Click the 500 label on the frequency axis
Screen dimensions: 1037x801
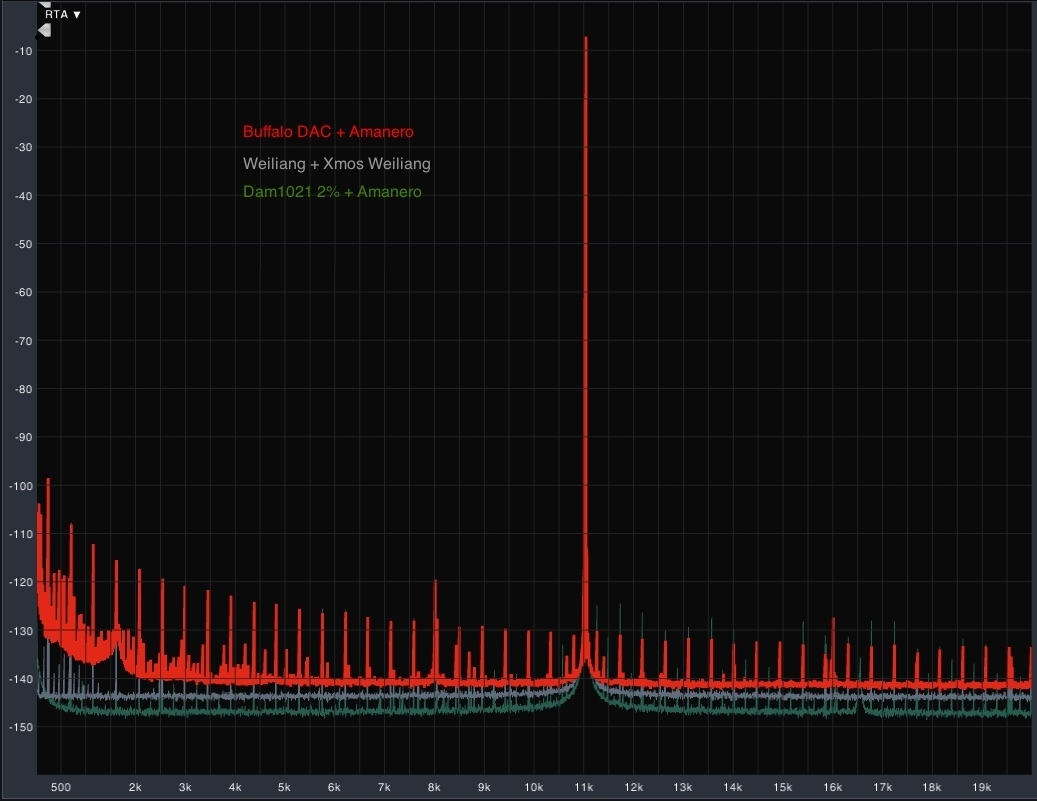pyautogui.click(x=61, y=787)
